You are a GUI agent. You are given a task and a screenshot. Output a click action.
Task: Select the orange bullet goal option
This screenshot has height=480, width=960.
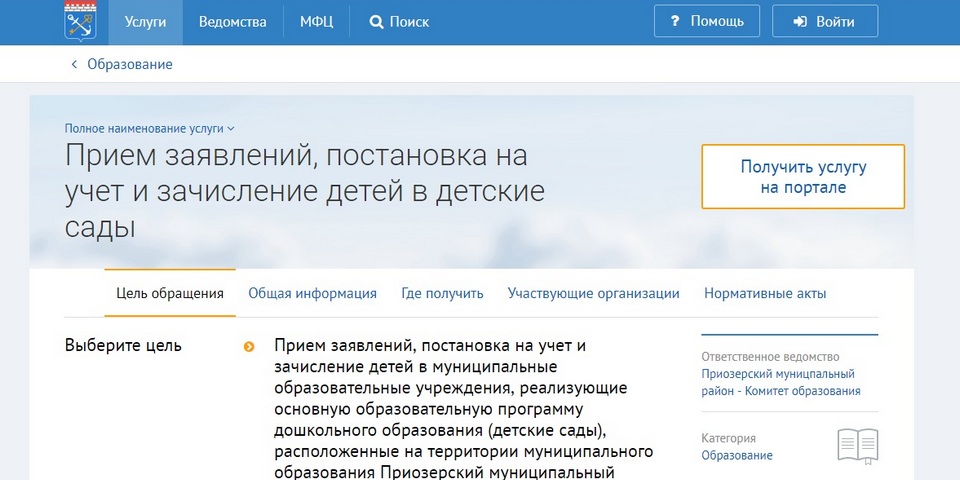pos(248,347)
